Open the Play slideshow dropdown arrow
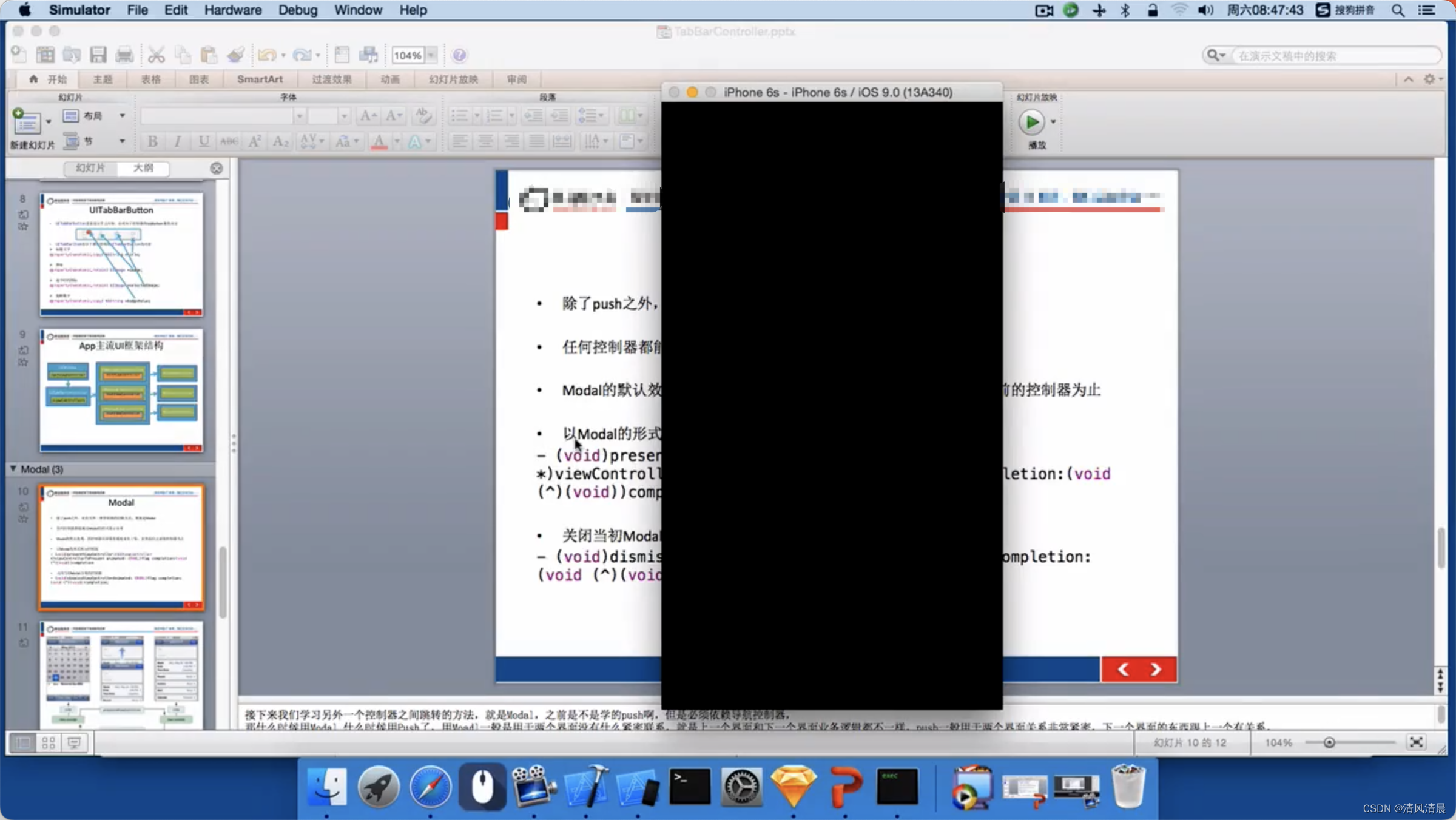 1053,122
